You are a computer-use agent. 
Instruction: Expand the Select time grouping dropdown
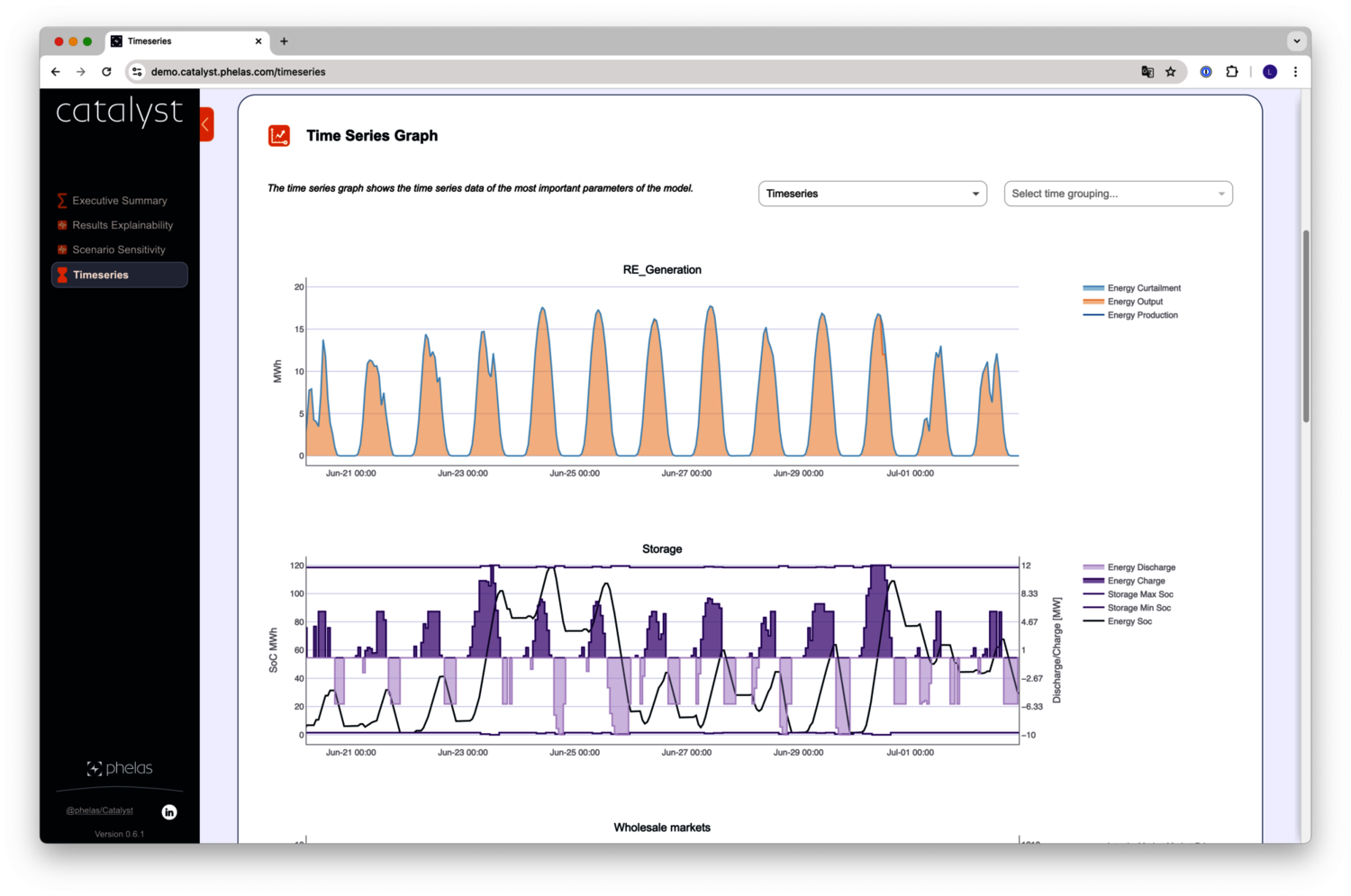pyautogui.click(x=1118, y=194)
